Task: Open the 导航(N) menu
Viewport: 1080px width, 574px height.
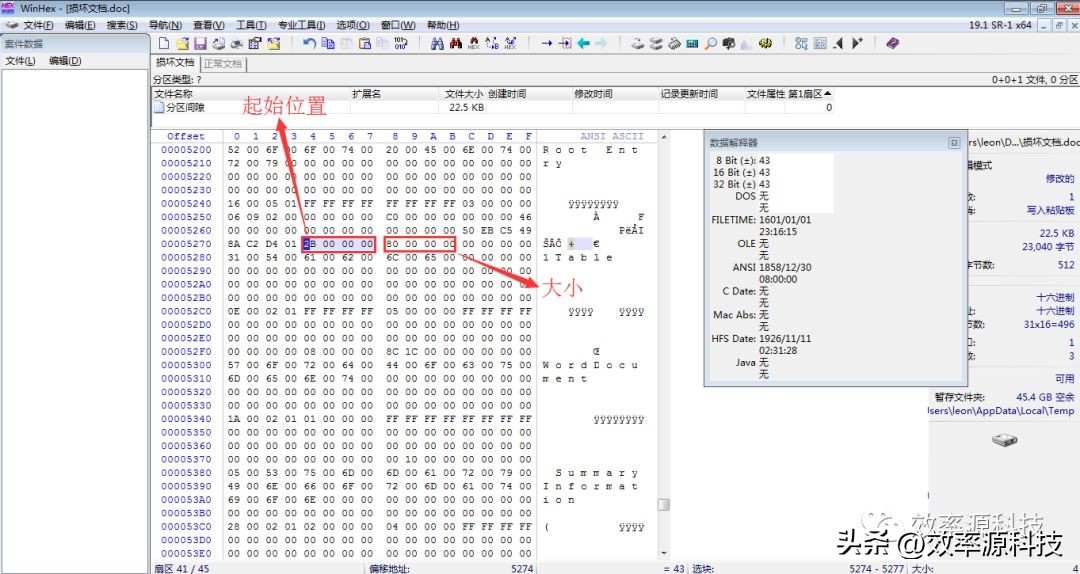Action: 165,25
